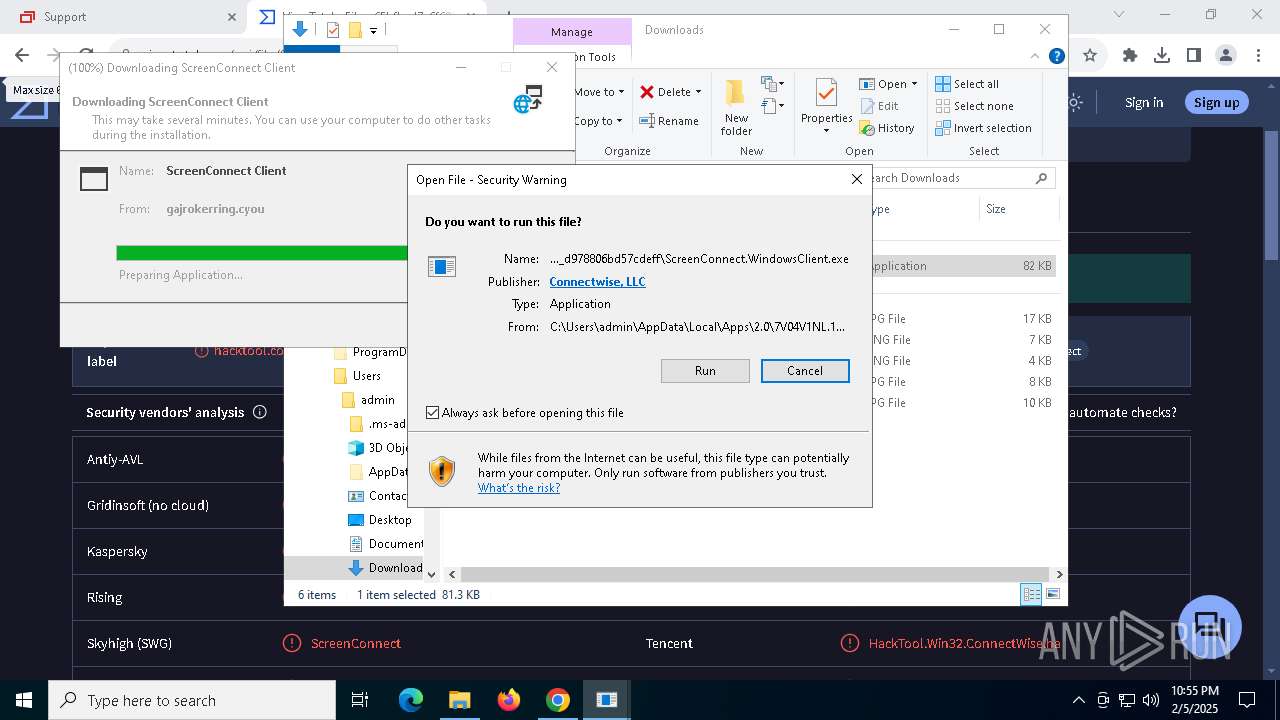Open Firefox from the taskbar
1280x720 pixels.
coord(509,700)
